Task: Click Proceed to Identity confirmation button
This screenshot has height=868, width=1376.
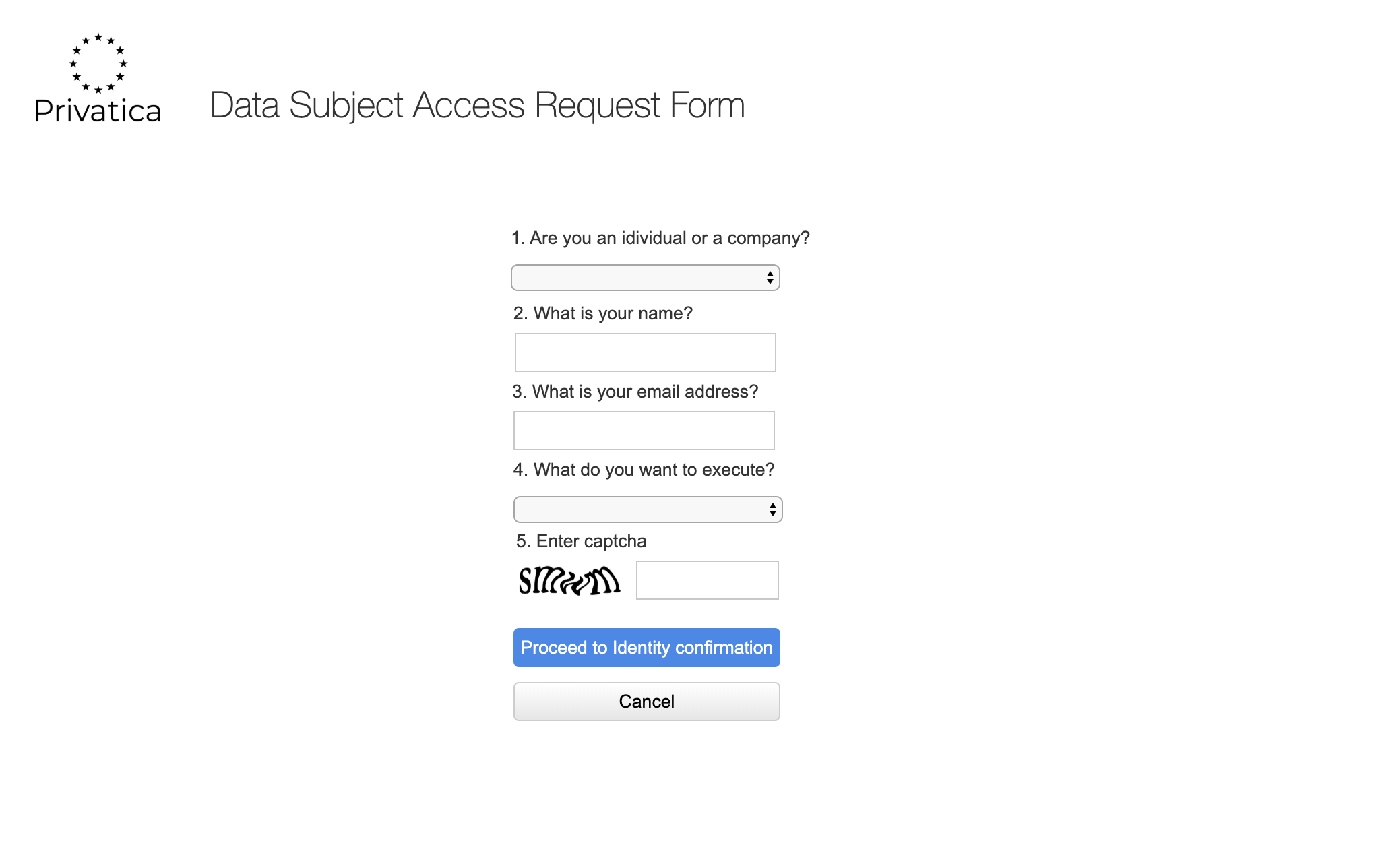Action: (x=647, y=648)
